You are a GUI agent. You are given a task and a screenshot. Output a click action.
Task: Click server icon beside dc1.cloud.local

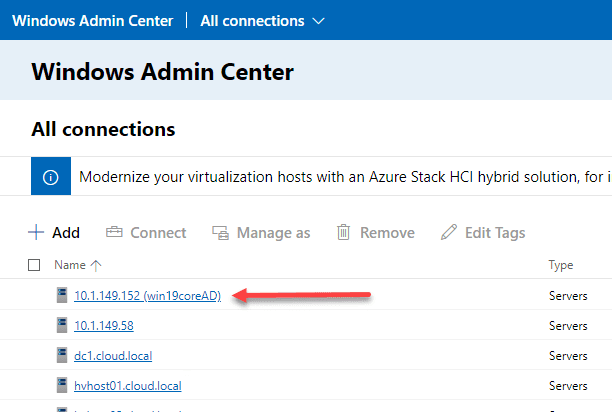click(62, 355)
